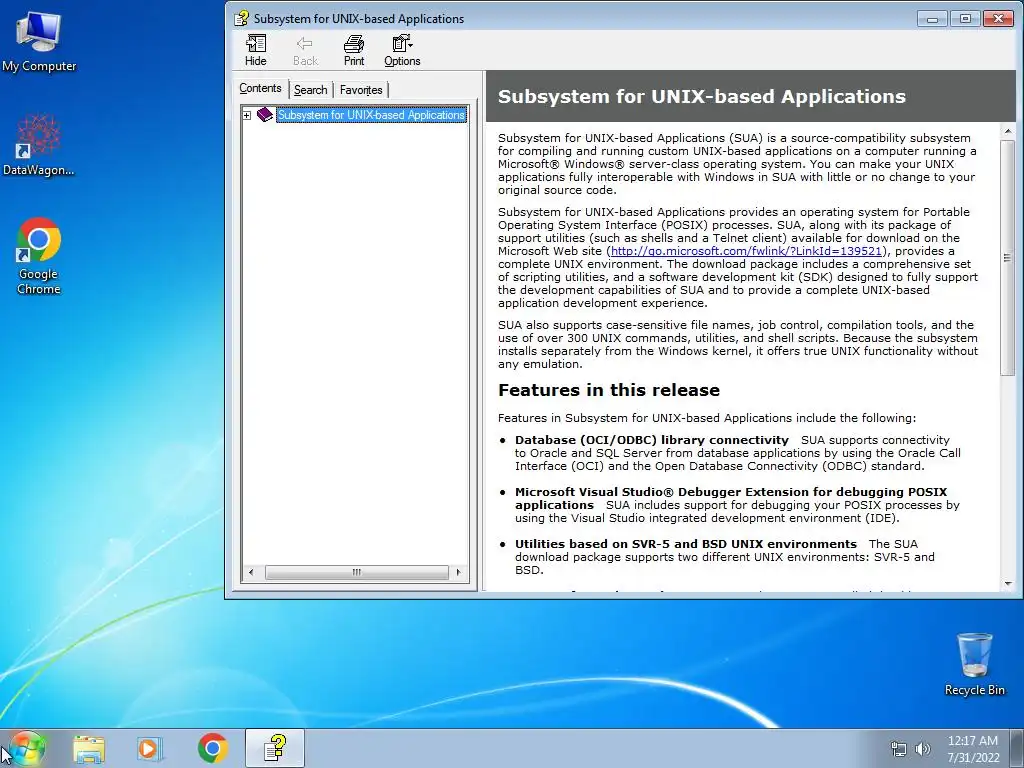
Task: Select the Subsystem for UNIX-based Applications tree item
Action: 372,115
